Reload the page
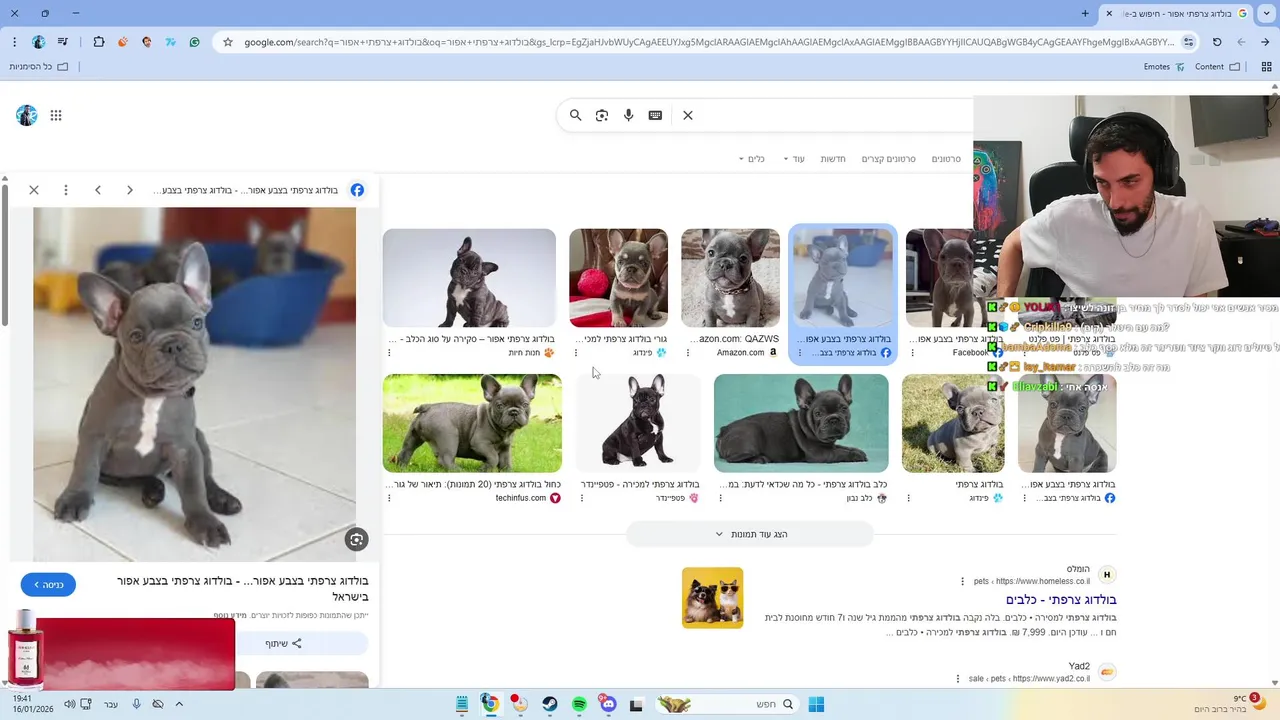This screenshot has width=1280, height=720. [1217, 42]
